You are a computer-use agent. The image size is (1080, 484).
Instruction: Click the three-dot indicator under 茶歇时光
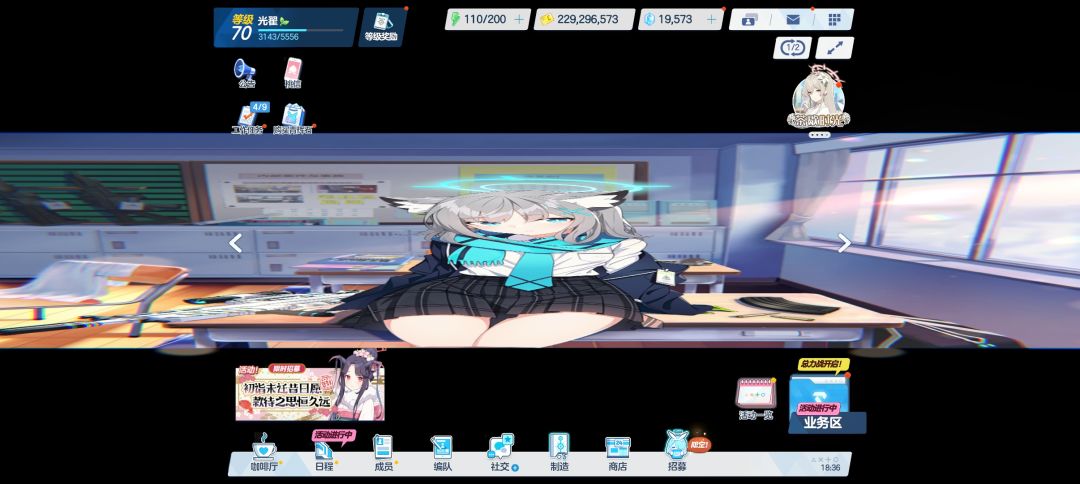(819, 135)
